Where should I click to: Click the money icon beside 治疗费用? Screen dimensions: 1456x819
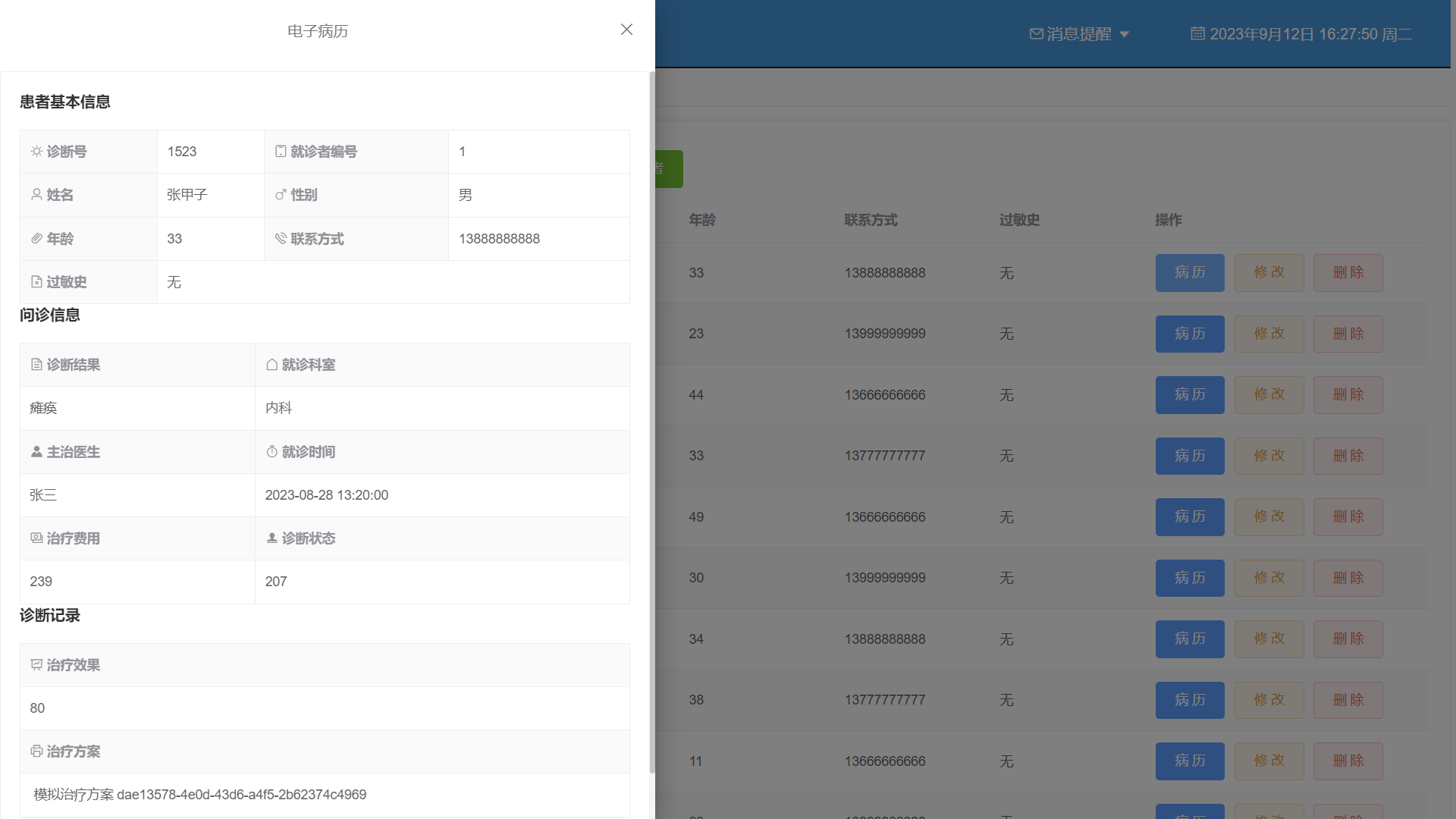coord(36,538)
